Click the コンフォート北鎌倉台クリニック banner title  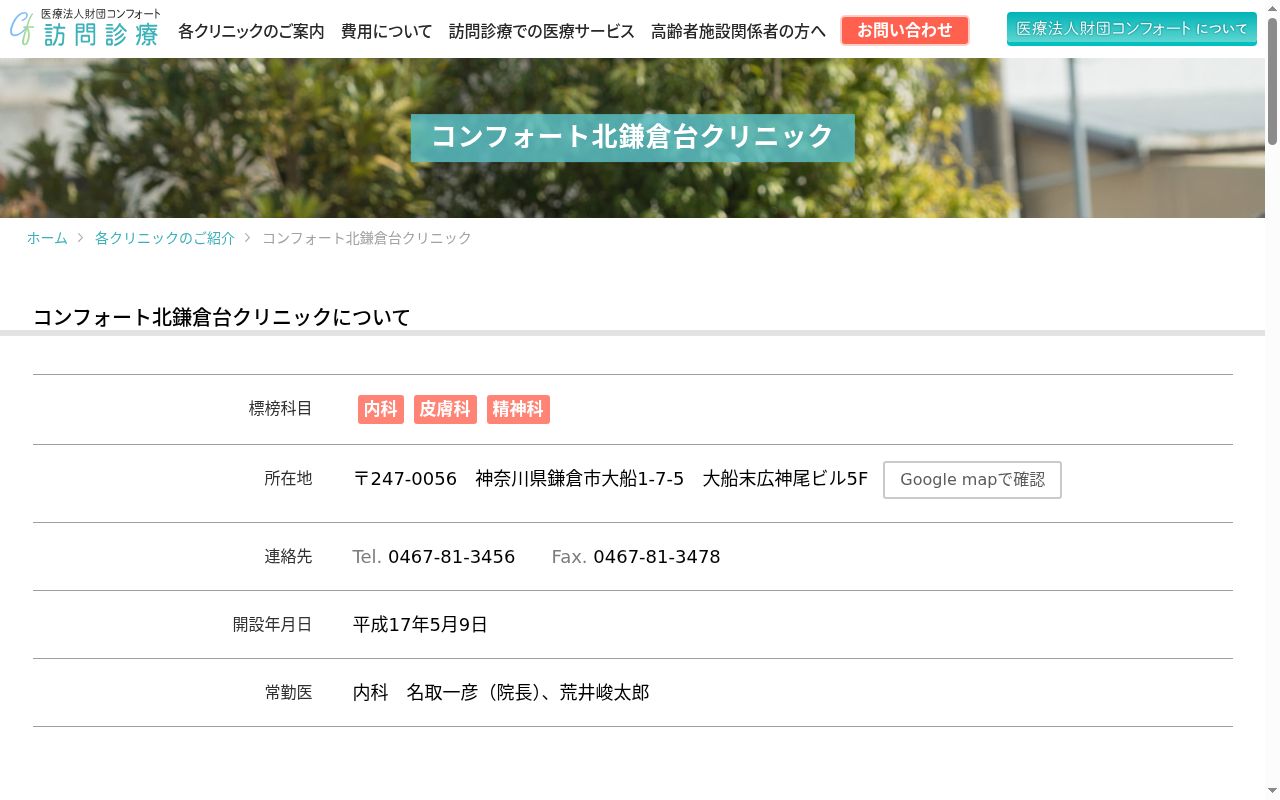pos(633,137)
